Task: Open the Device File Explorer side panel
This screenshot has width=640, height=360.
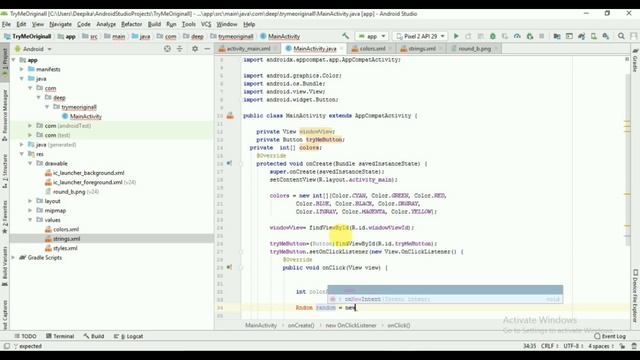Action: tap(635, 295)
